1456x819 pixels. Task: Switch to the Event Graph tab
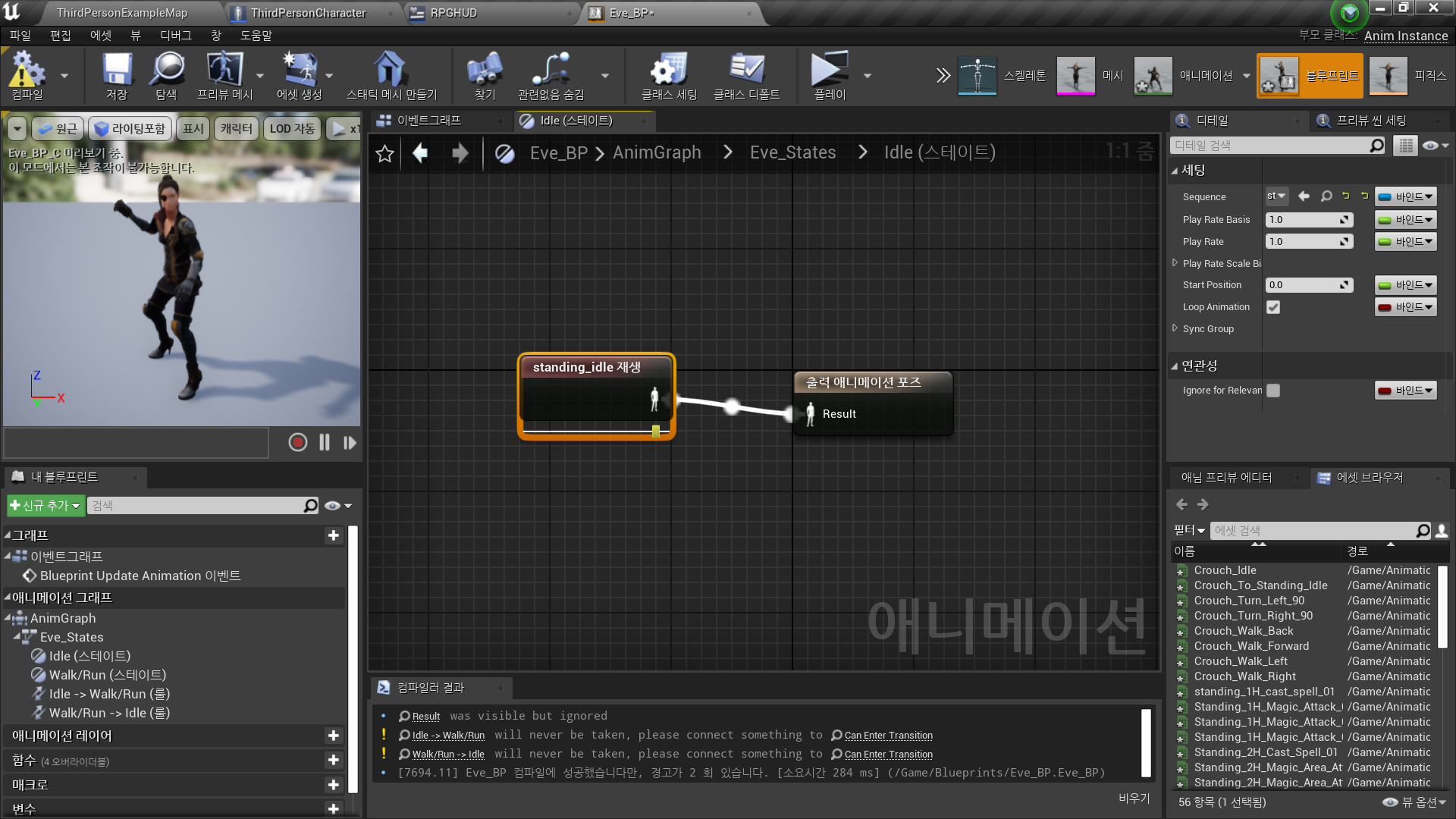click(x=428, y=121)
